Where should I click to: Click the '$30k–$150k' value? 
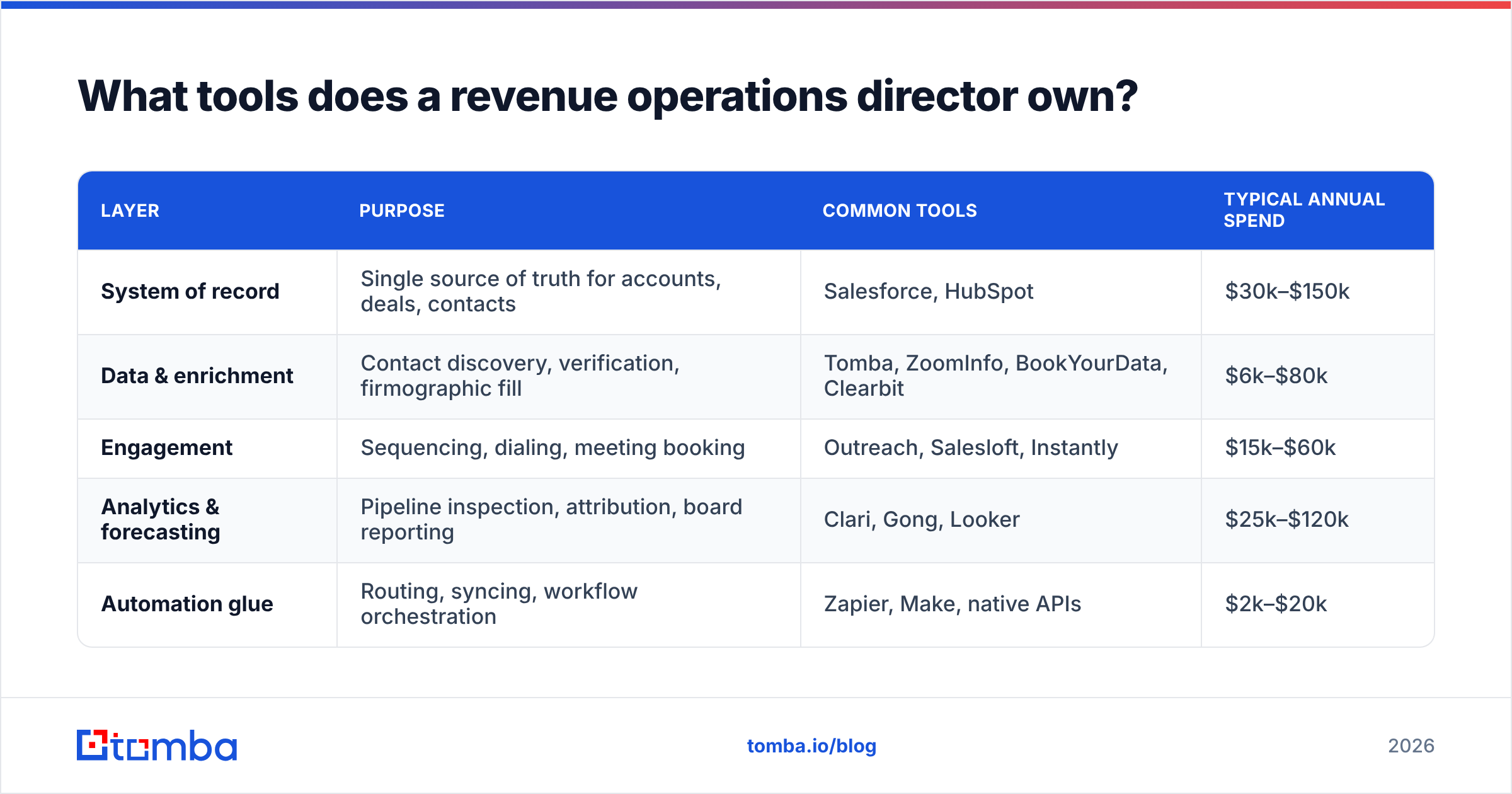click(1287, 291)
